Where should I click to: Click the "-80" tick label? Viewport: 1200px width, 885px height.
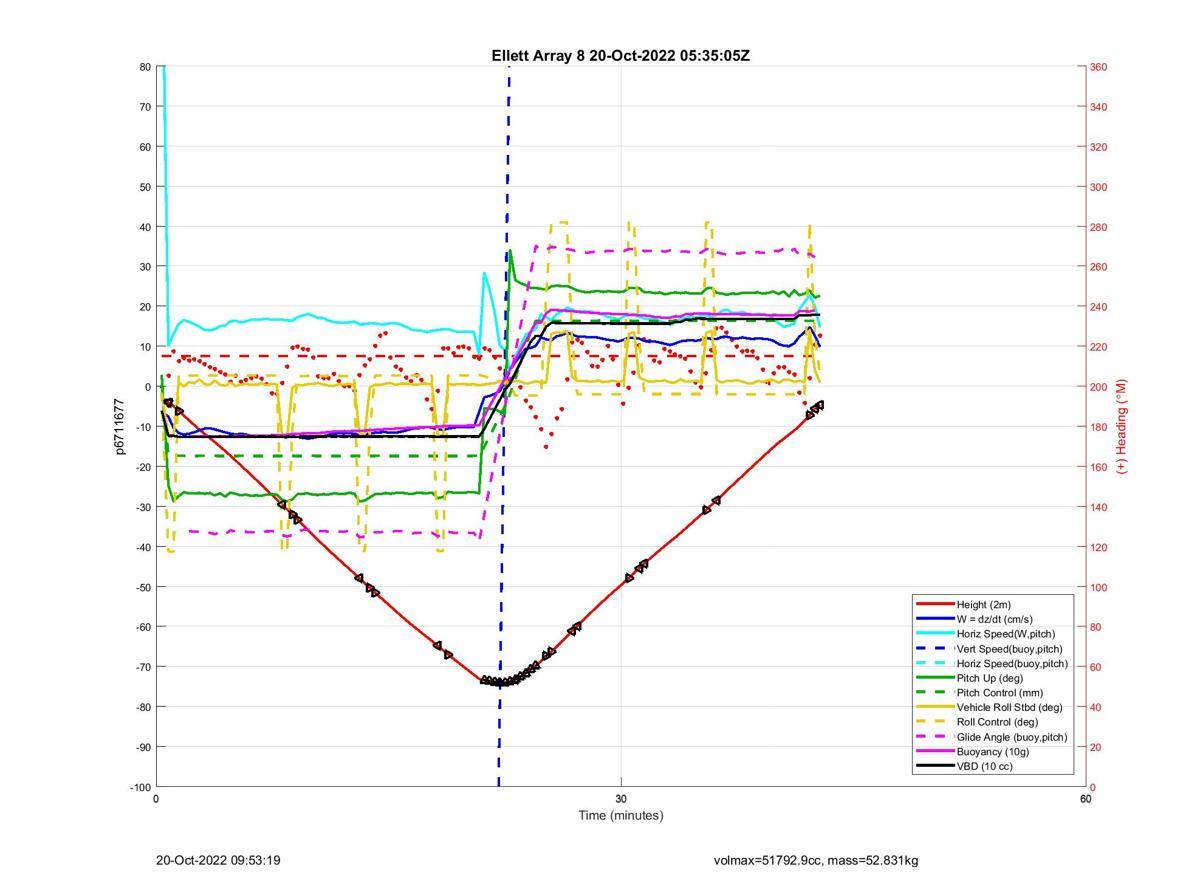(144, 707)
